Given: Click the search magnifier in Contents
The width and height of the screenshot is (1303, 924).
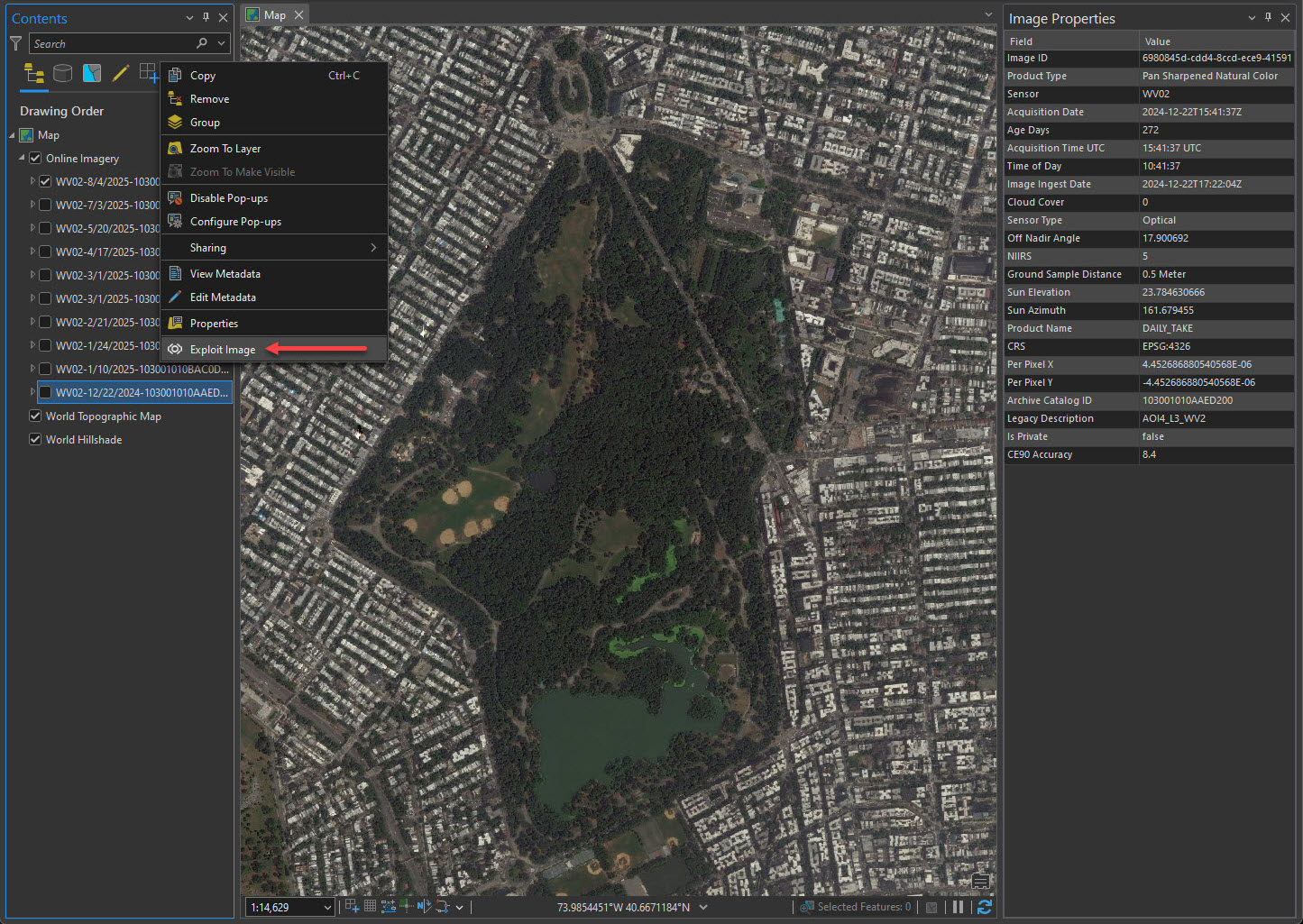Looking at the screenshot, I should (202, 43).
